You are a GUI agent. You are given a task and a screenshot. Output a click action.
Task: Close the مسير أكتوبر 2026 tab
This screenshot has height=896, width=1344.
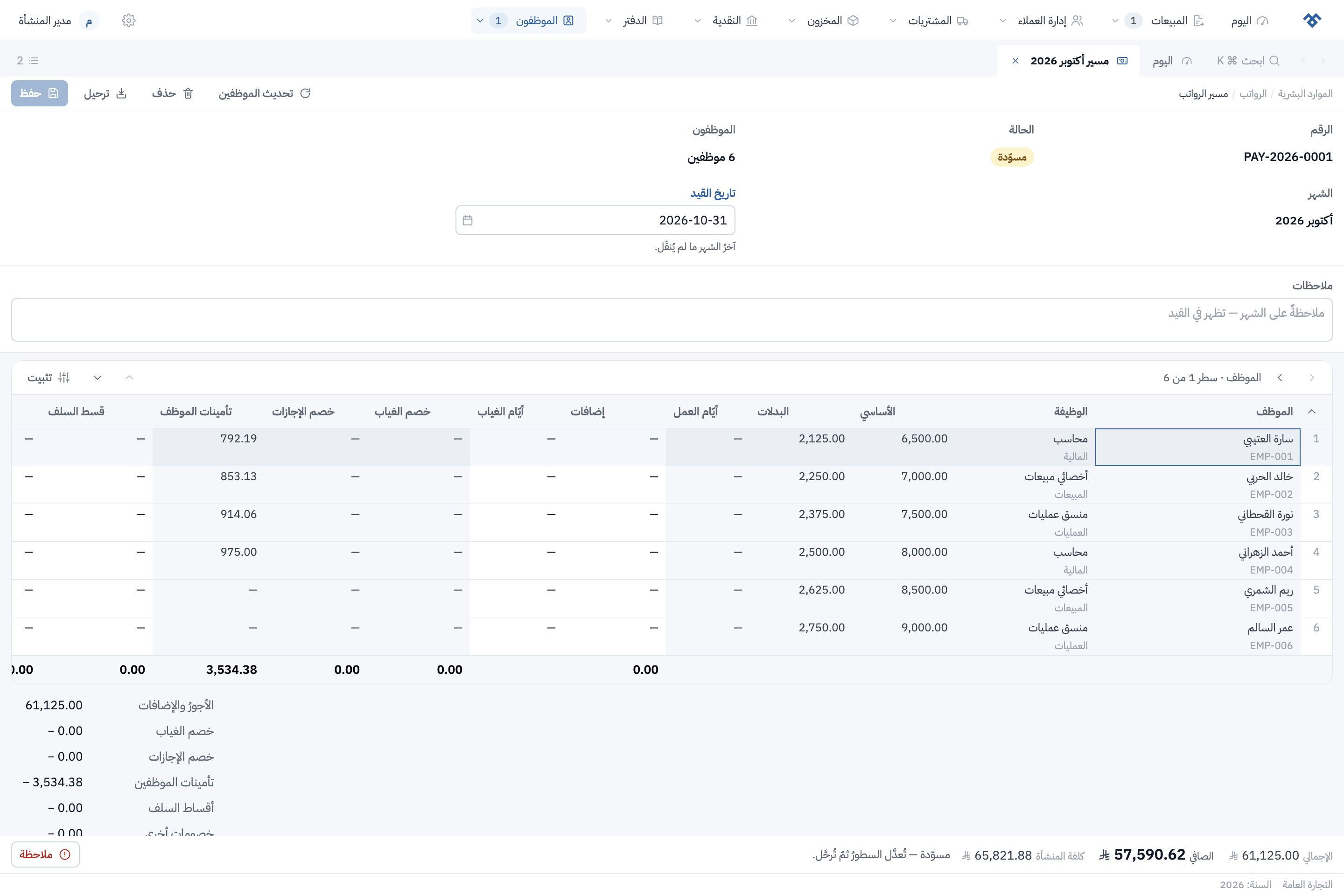tap(1015, 61)
